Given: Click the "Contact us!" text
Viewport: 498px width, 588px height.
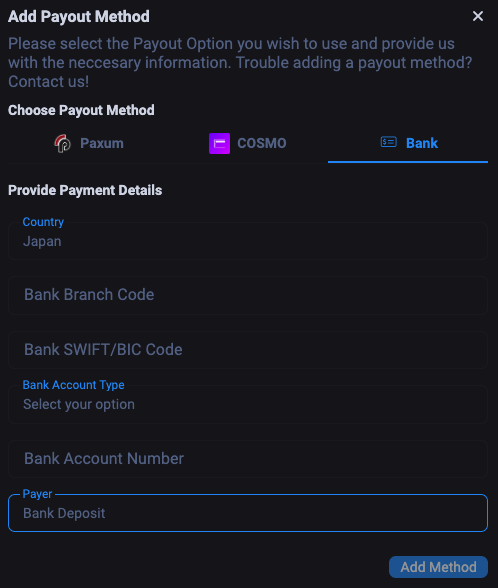Looking at the screenshot, I should (x=48, y=81).
